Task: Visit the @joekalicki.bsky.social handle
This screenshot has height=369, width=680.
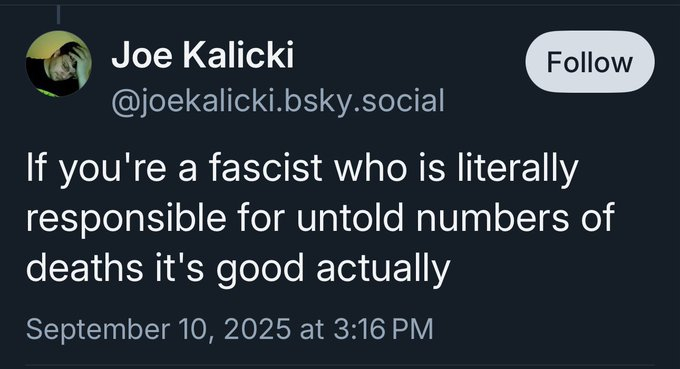Action: (x=278, y=102)
